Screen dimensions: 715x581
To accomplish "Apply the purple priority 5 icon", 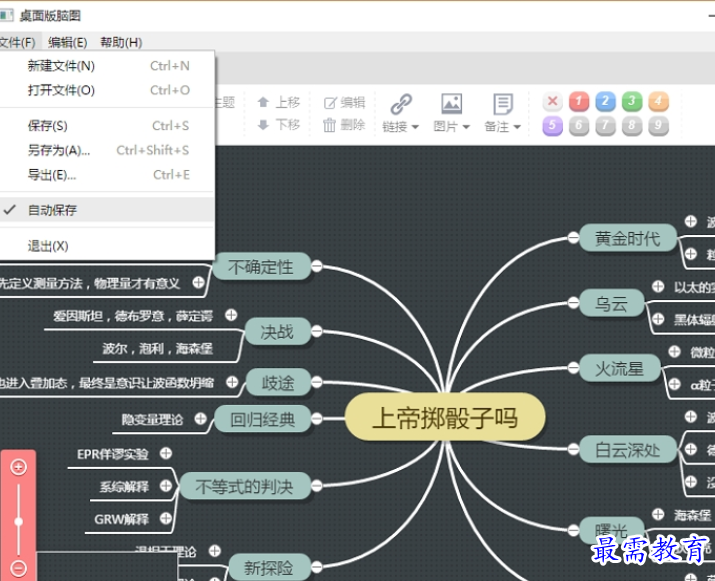I will [x=552, y=125].
